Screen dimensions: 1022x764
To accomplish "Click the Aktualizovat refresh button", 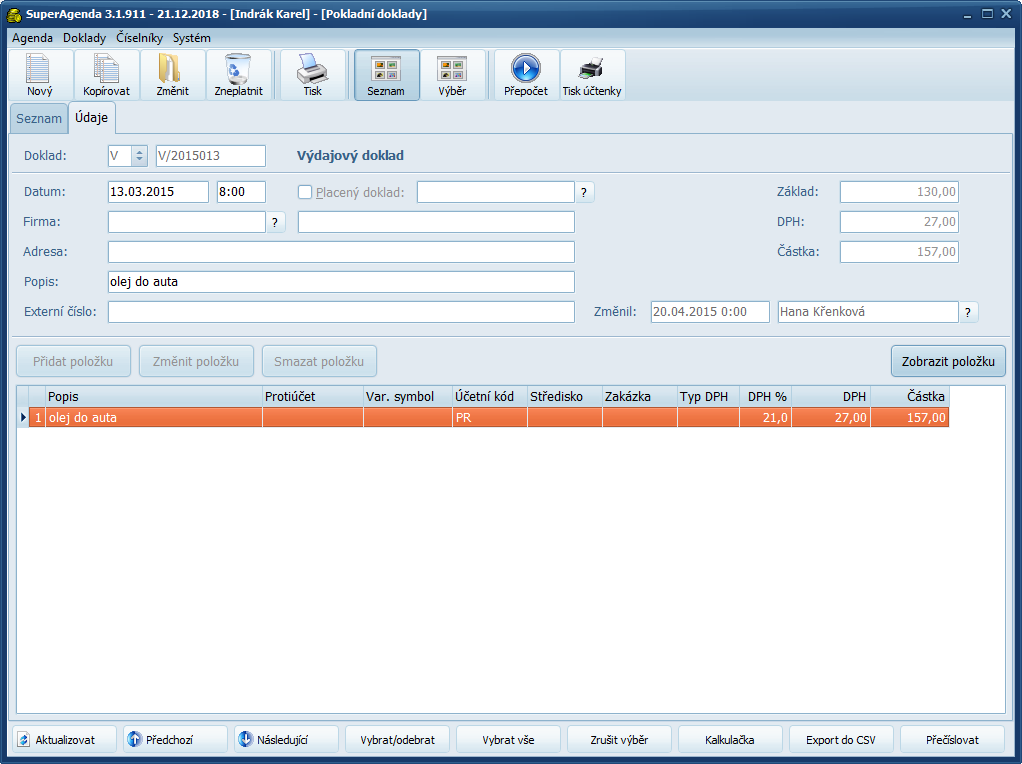I will tap(65, 740).
